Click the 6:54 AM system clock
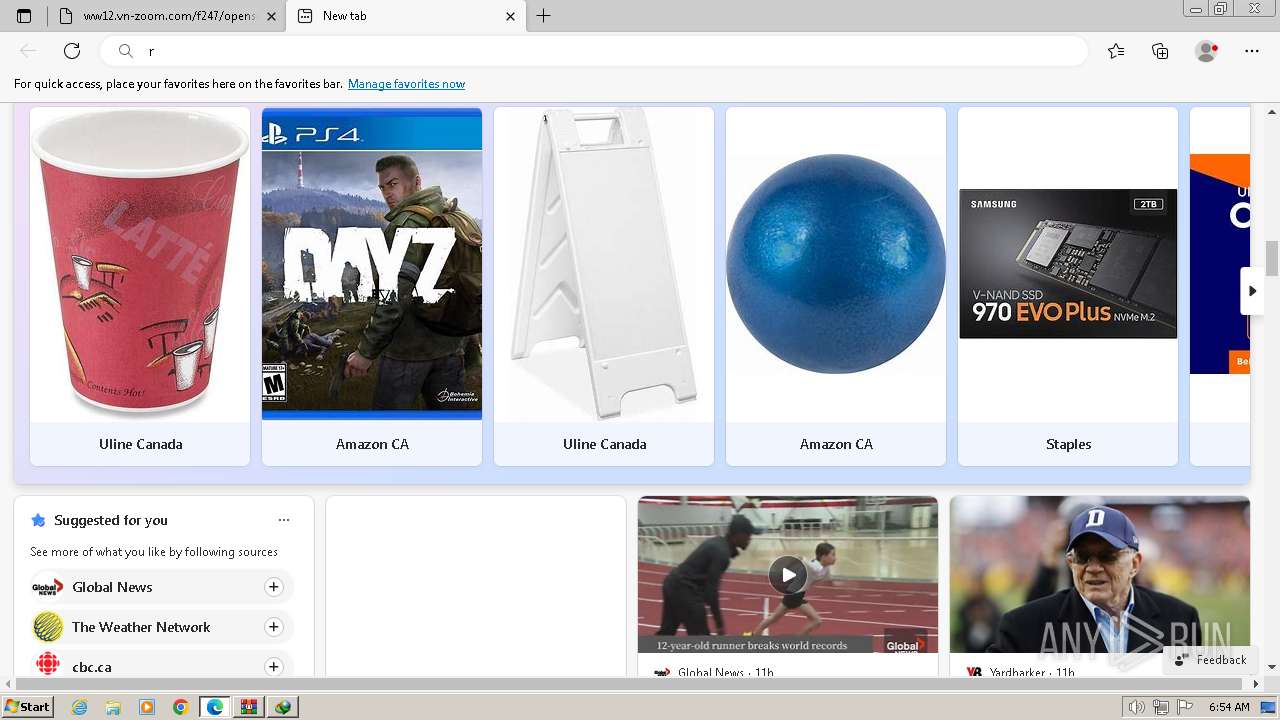This screenshot has width=1280, height=720. 1229,707
